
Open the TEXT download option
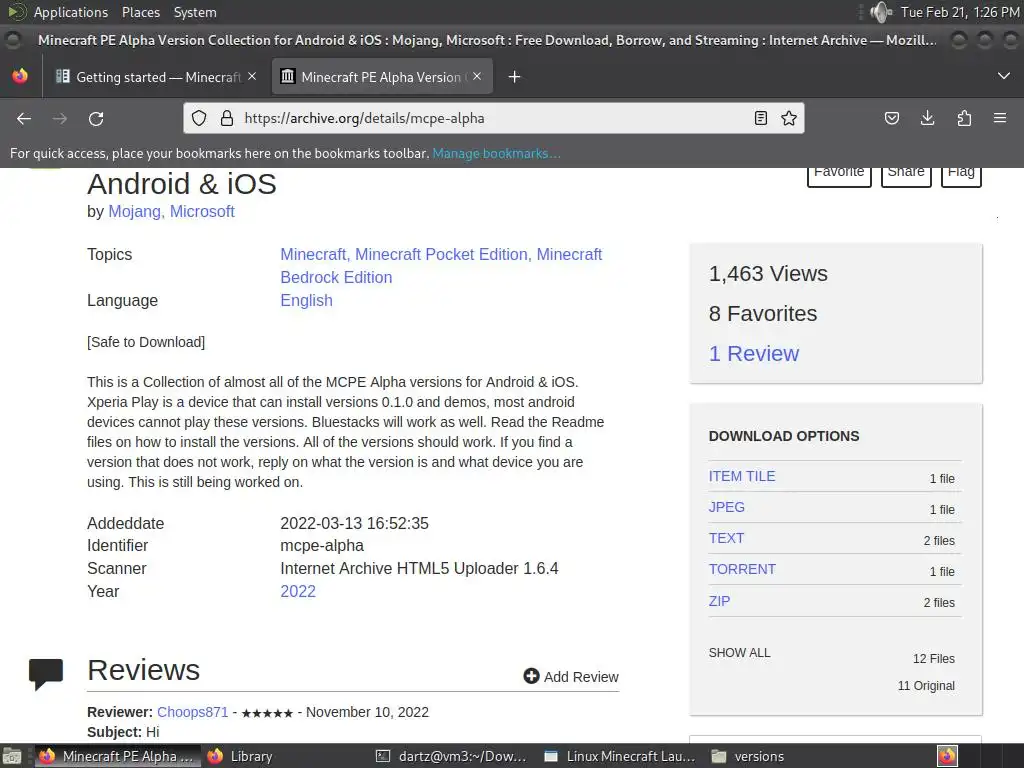click(x=726, y=538)
